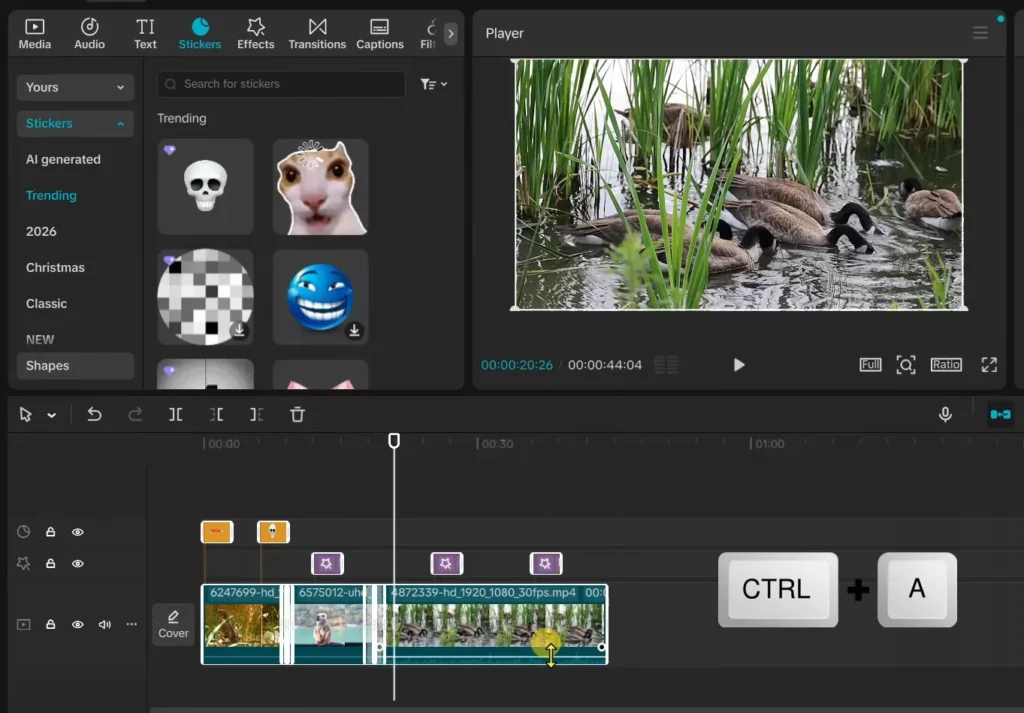Click the Cover button
Image resolution: width=1024 pixels, height=713 pixels.
tap(173, 624)
